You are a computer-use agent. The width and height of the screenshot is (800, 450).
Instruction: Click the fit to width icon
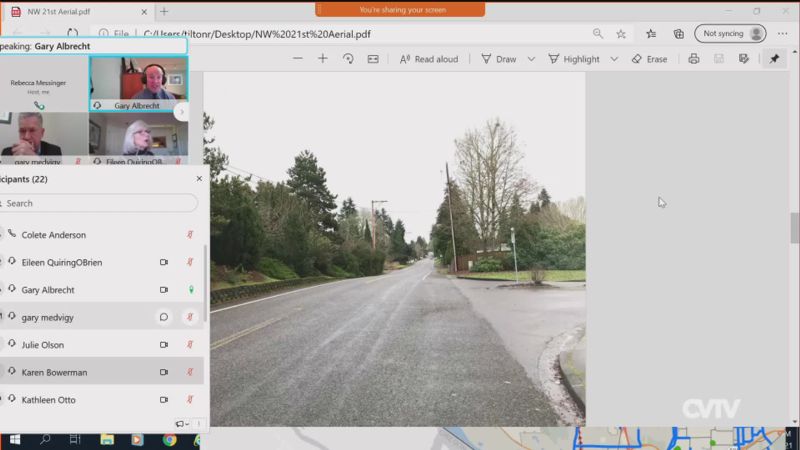coord(373,59)
